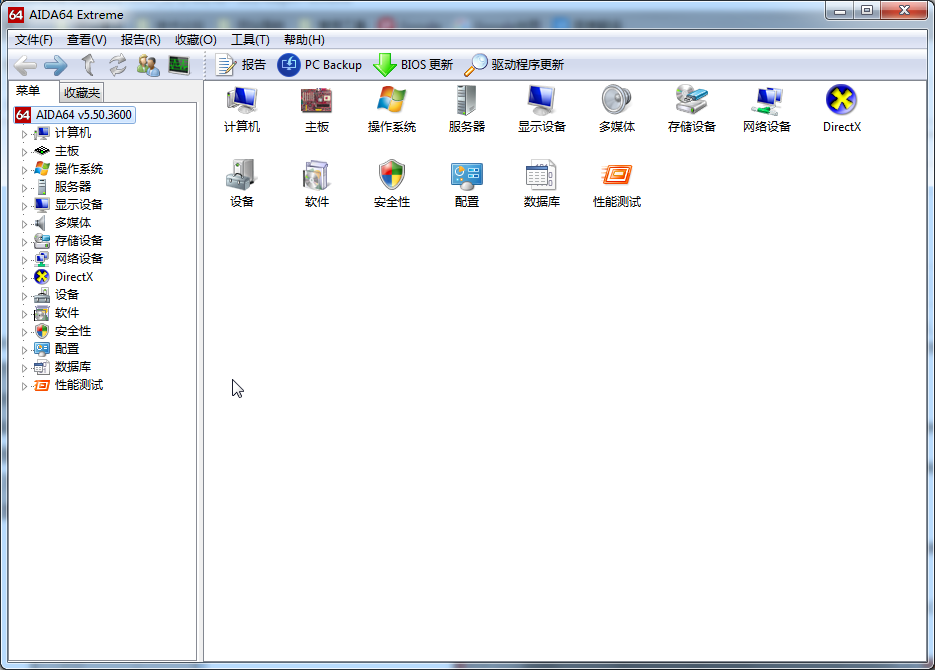
Task: Open the 查看(V) menu
Action: tap(86, 40)
